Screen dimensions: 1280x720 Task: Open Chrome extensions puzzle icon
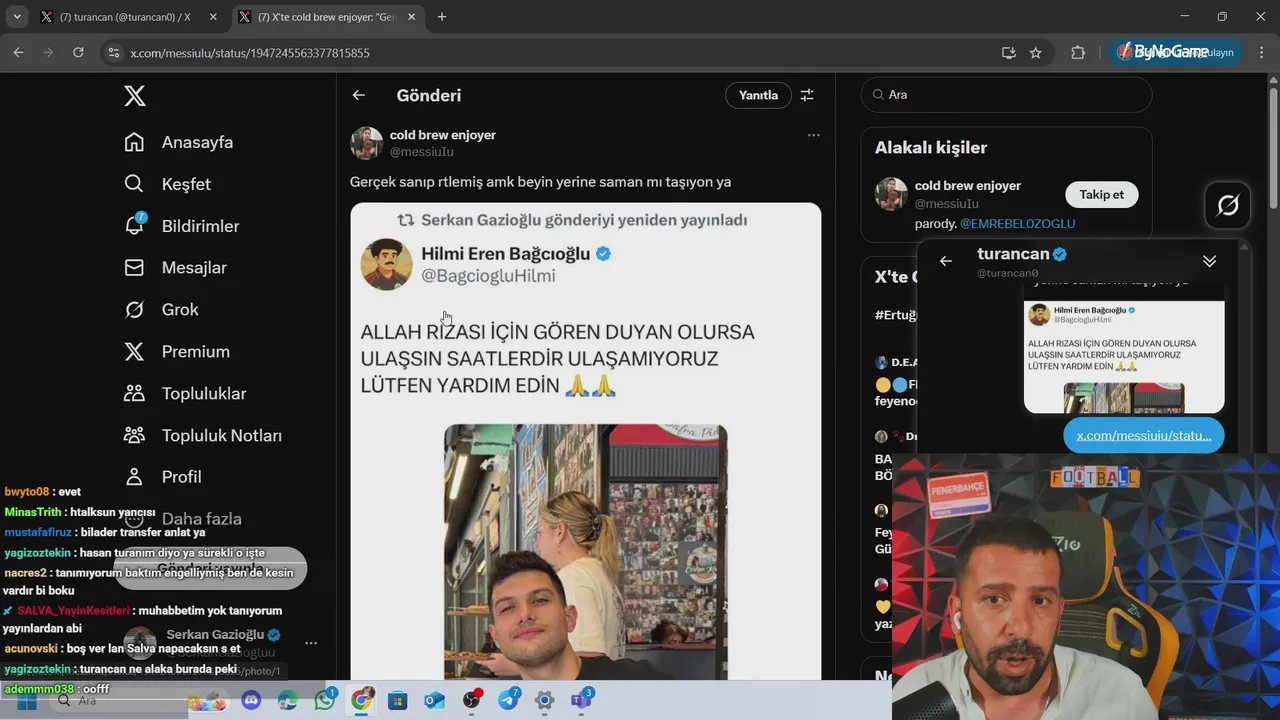(x=1078, y=53)
